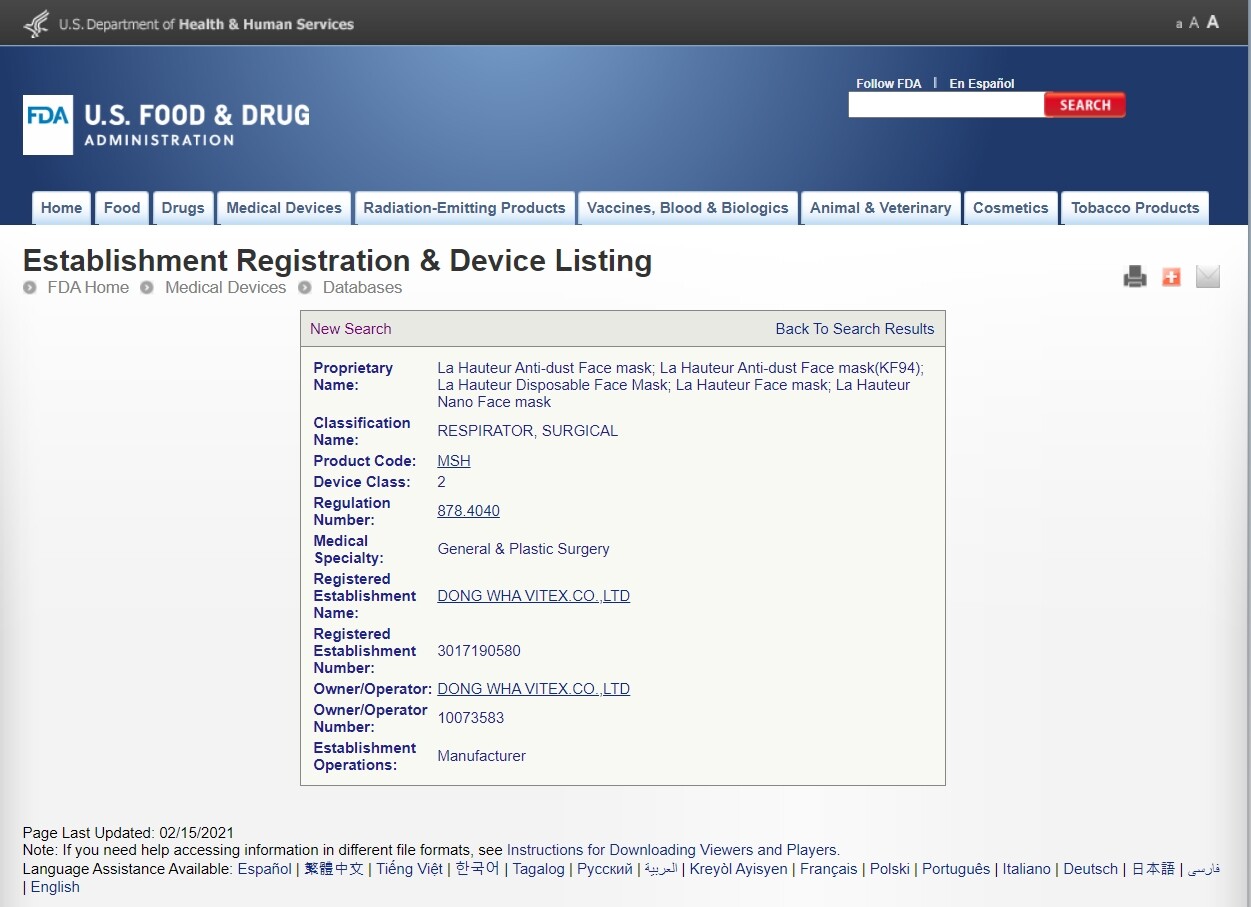Select largest text size 'A'
The height and width of the screenshot is (907, 1251).
(x=1212, y=22)
